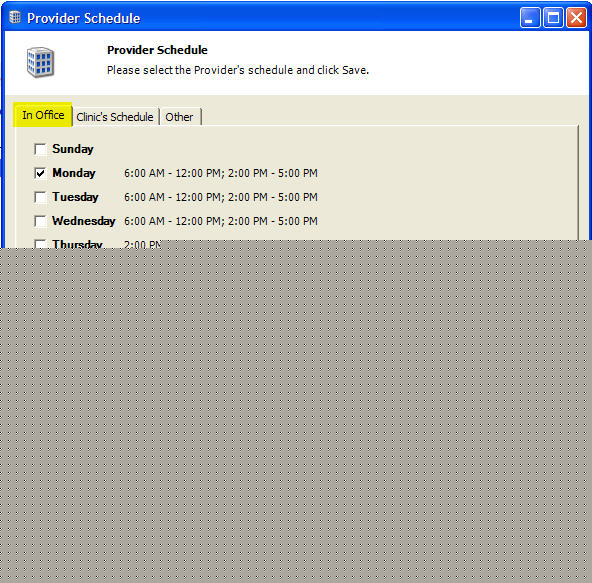Click the Wednesday schedule hours text
592x583 pixels.
pyautogui.click(x=221, y=221)
